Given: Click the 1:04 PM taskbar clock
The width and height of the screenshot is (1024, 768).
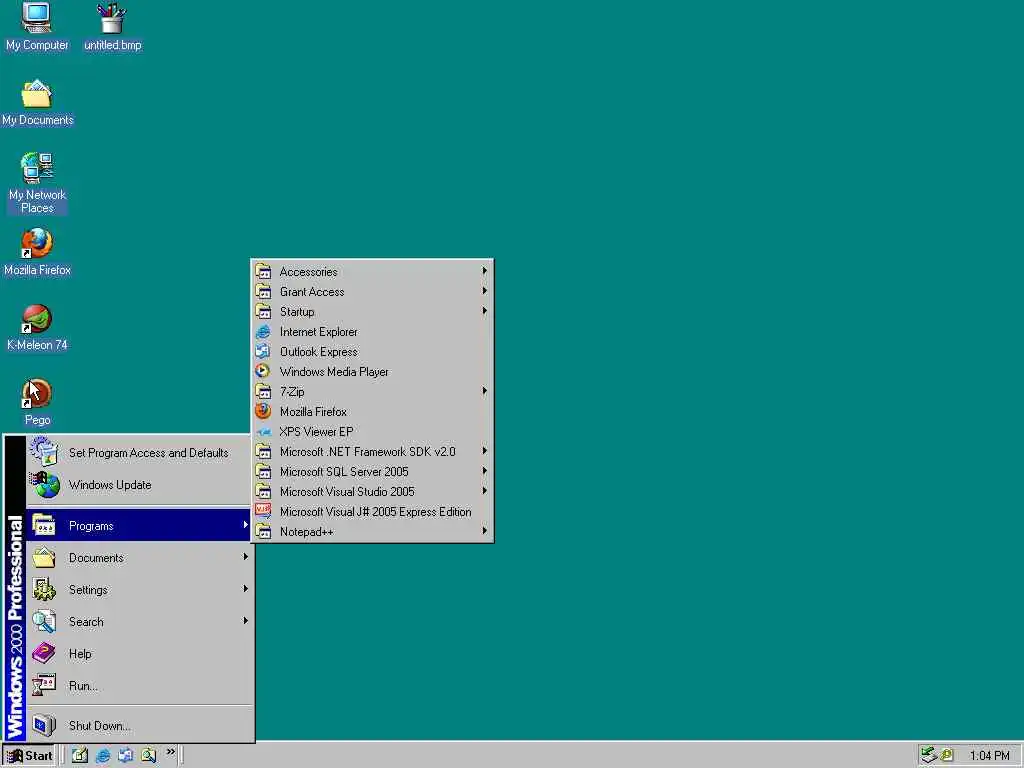Looking at the screenshot, I should 989,756.
